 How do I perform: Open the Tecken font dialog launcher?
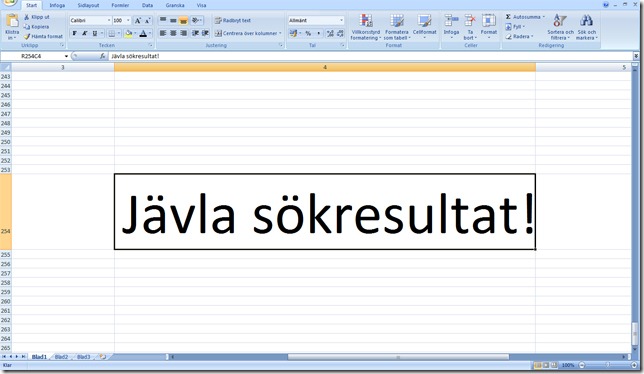click(x=151, y=45)
